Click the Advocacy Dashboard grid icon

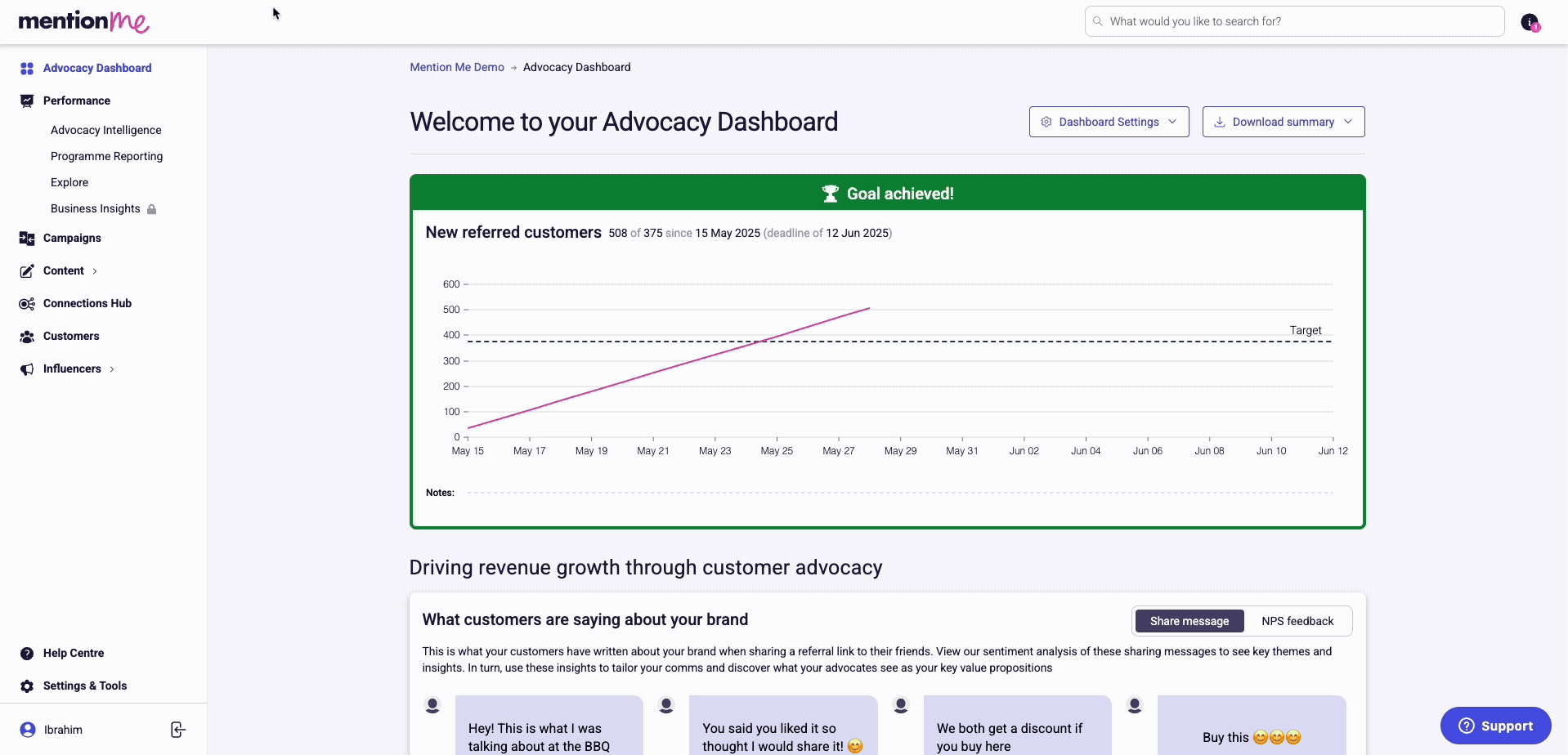coord(27,69)
